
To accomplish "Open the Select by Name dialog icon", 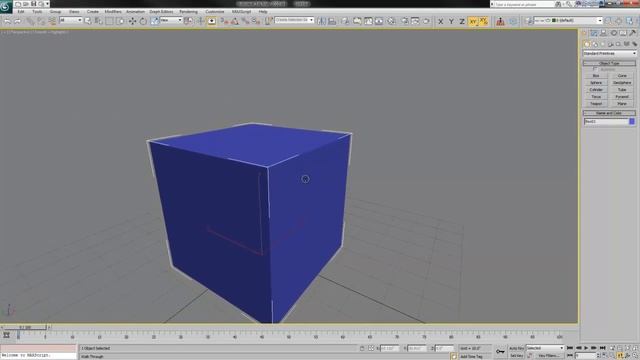I will point(98,21).
